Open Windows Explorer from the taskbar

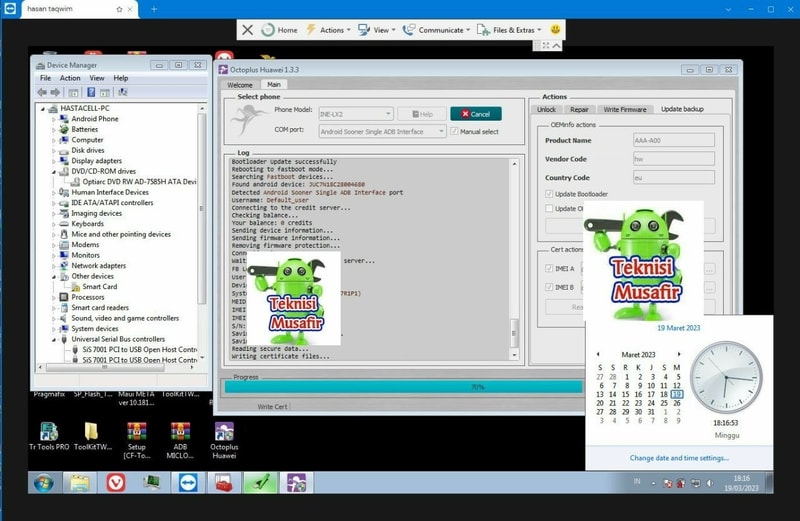79,482
